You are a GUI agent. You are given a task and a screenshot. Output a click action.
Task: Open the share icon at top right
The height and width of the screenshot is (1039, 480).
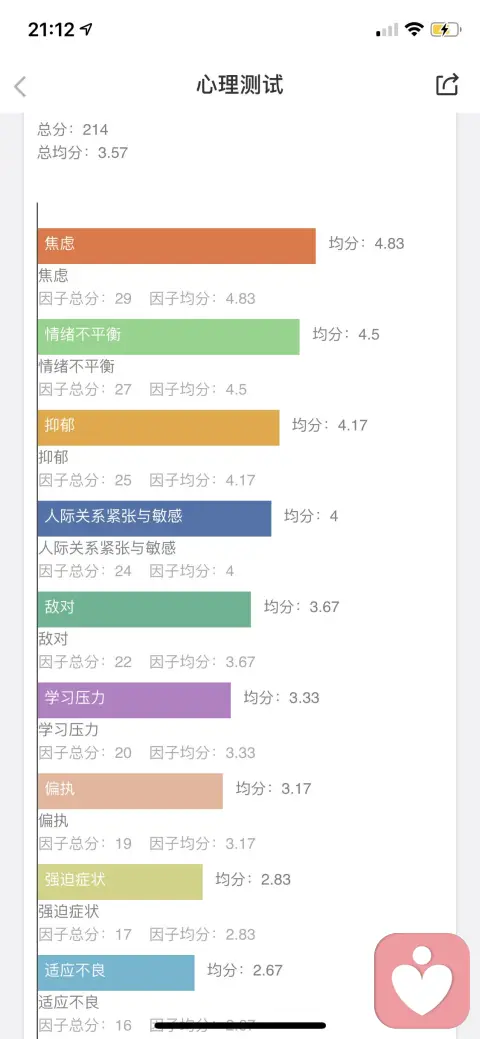tap(447, 85)
